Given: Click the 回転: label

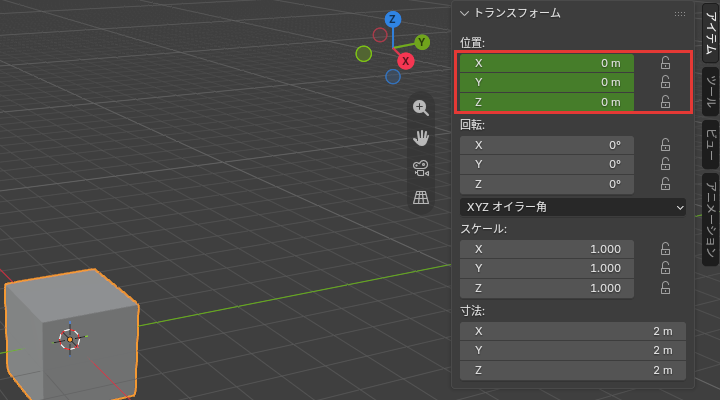Looking at the screenshot, I should (472, 125).
